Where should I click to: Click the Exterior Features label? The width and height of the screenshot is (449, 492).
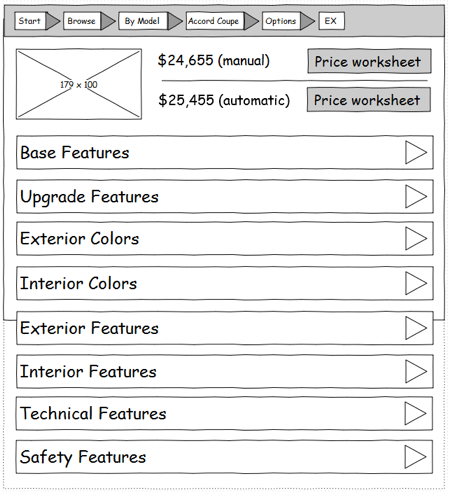point(89,328)
